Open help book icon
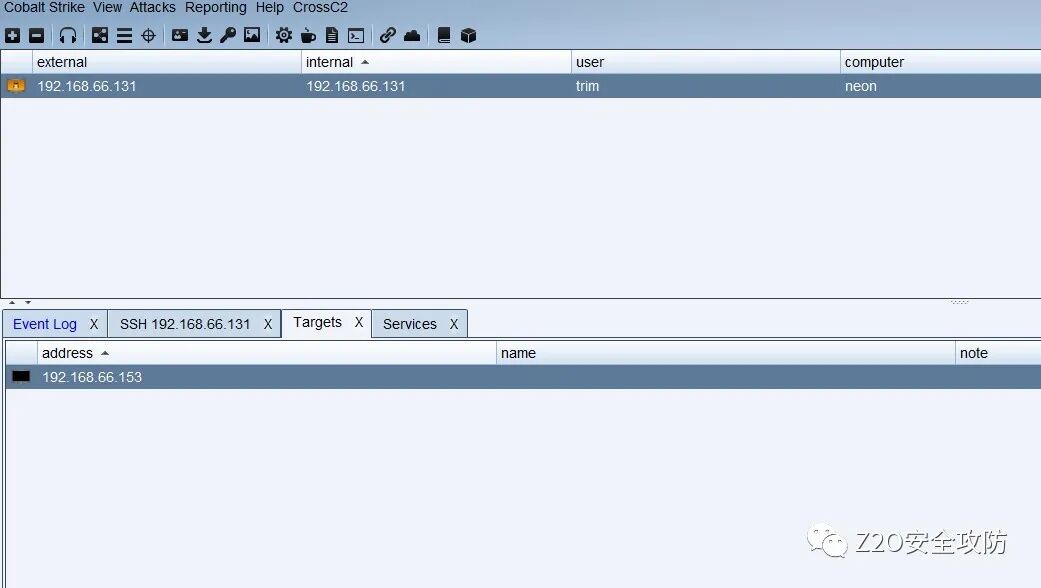The width and height of the screenshot is (1041, 588). tap(444, 36)
